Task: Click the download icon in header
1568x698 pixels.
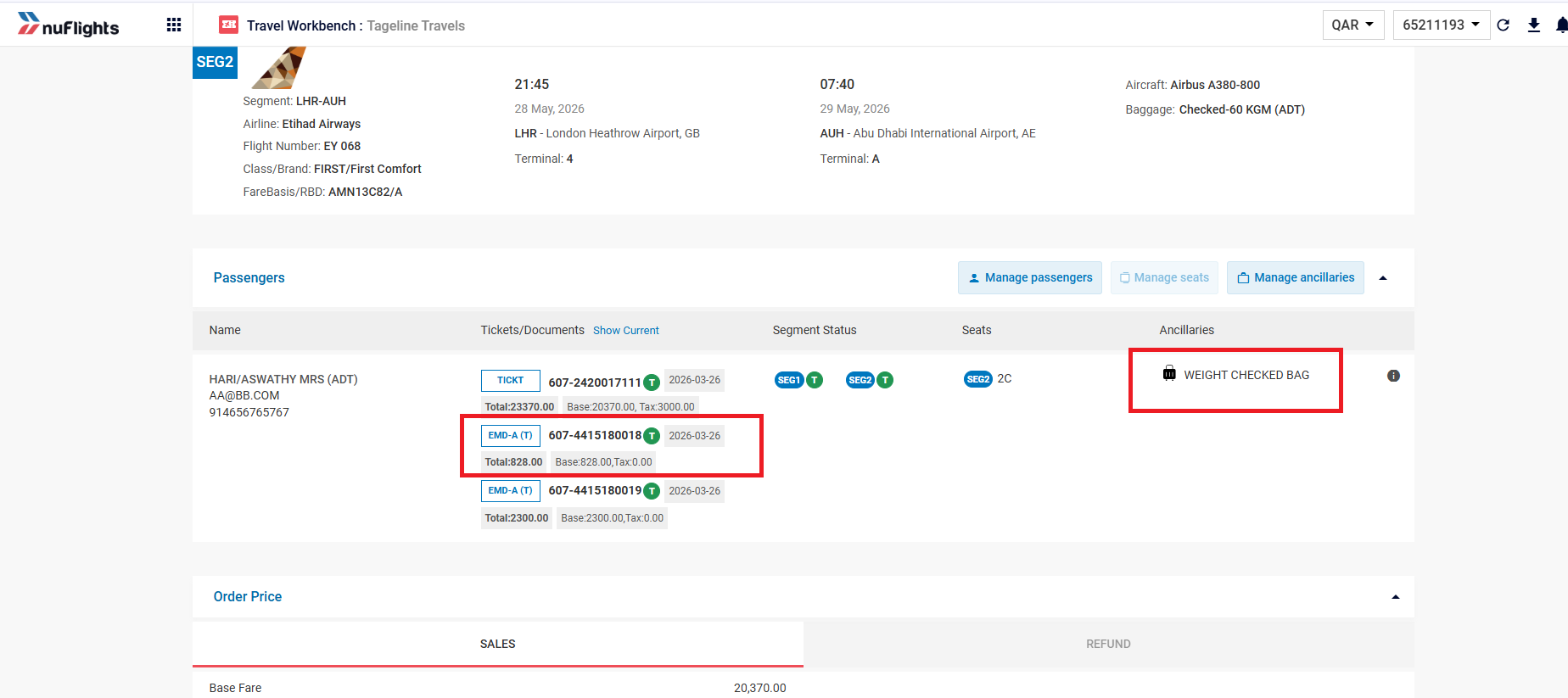Action: point(1534,25)
